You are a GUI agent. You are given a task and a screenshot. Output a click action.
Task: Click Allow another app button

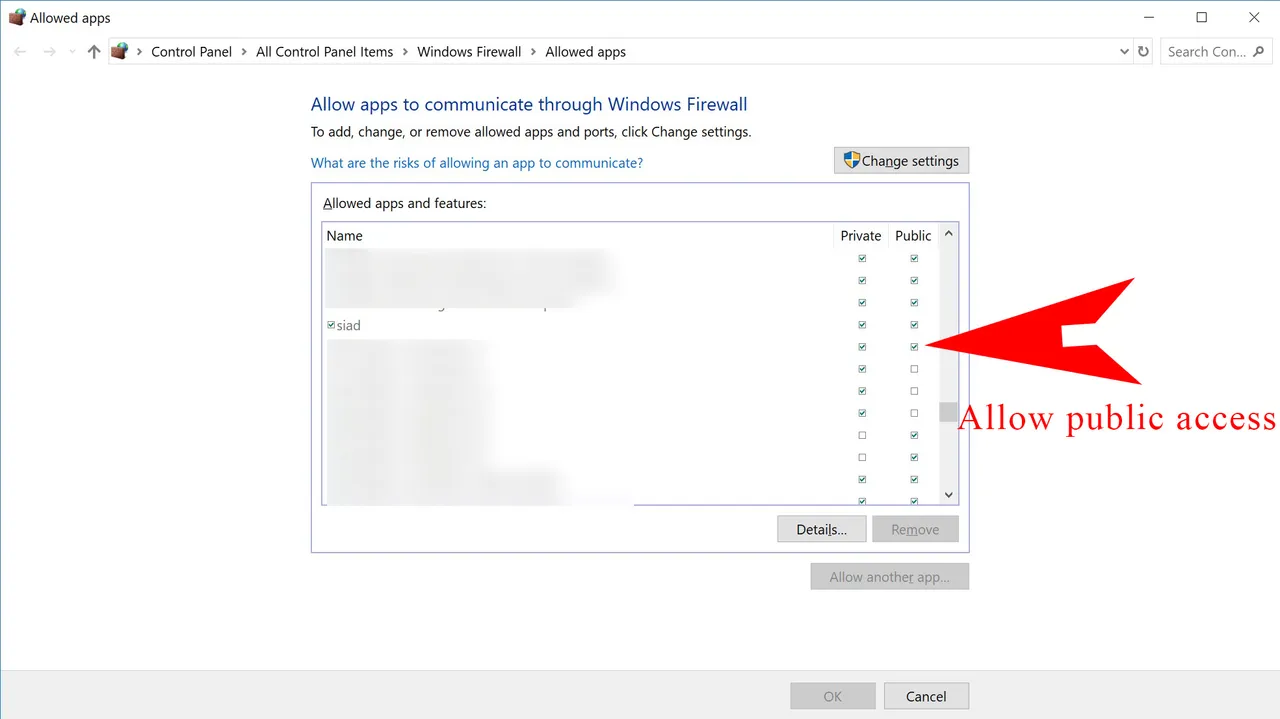890,577
